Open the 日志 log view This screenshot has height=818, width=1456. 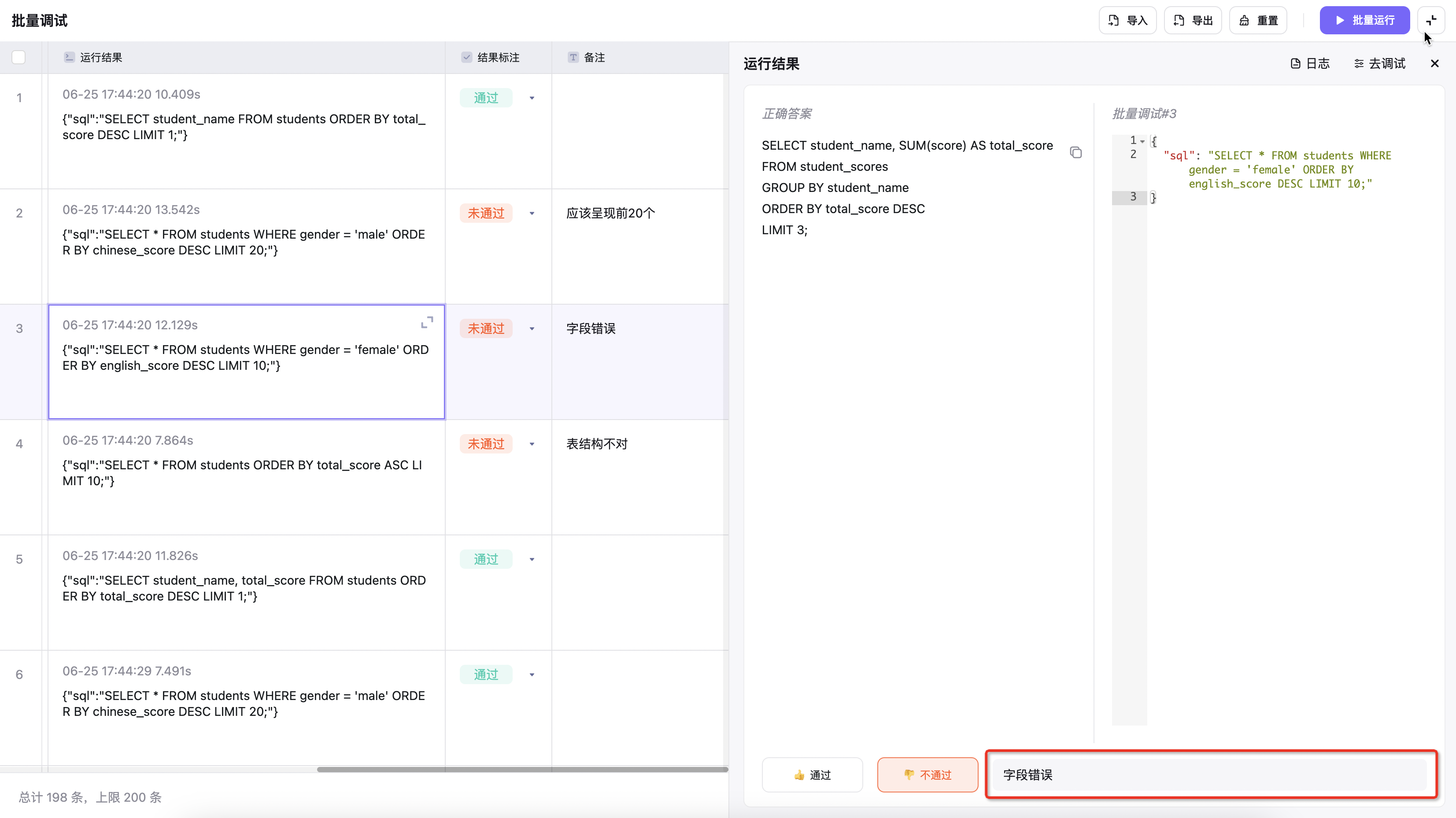1310,63
